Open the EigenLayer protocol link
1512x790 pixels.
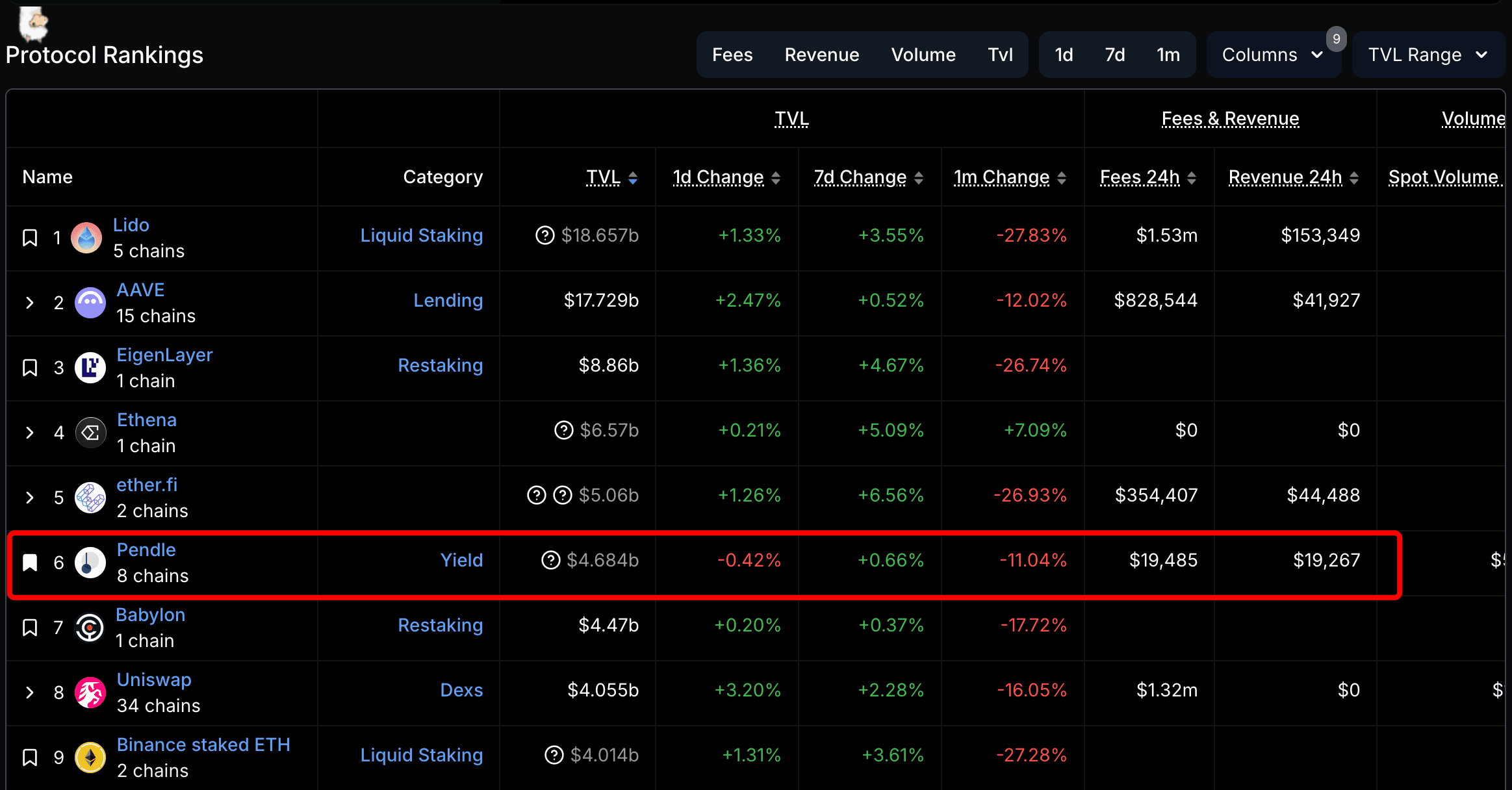point(164,355)
